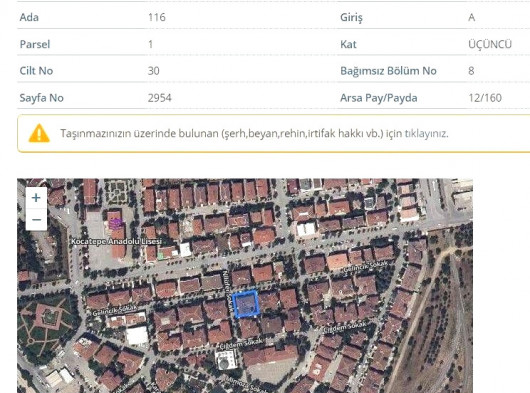Image resolution: width=530 pixels, height=393 pixels.
Task: Click the Cilt No value 30
Action: [x=153, y=71]
